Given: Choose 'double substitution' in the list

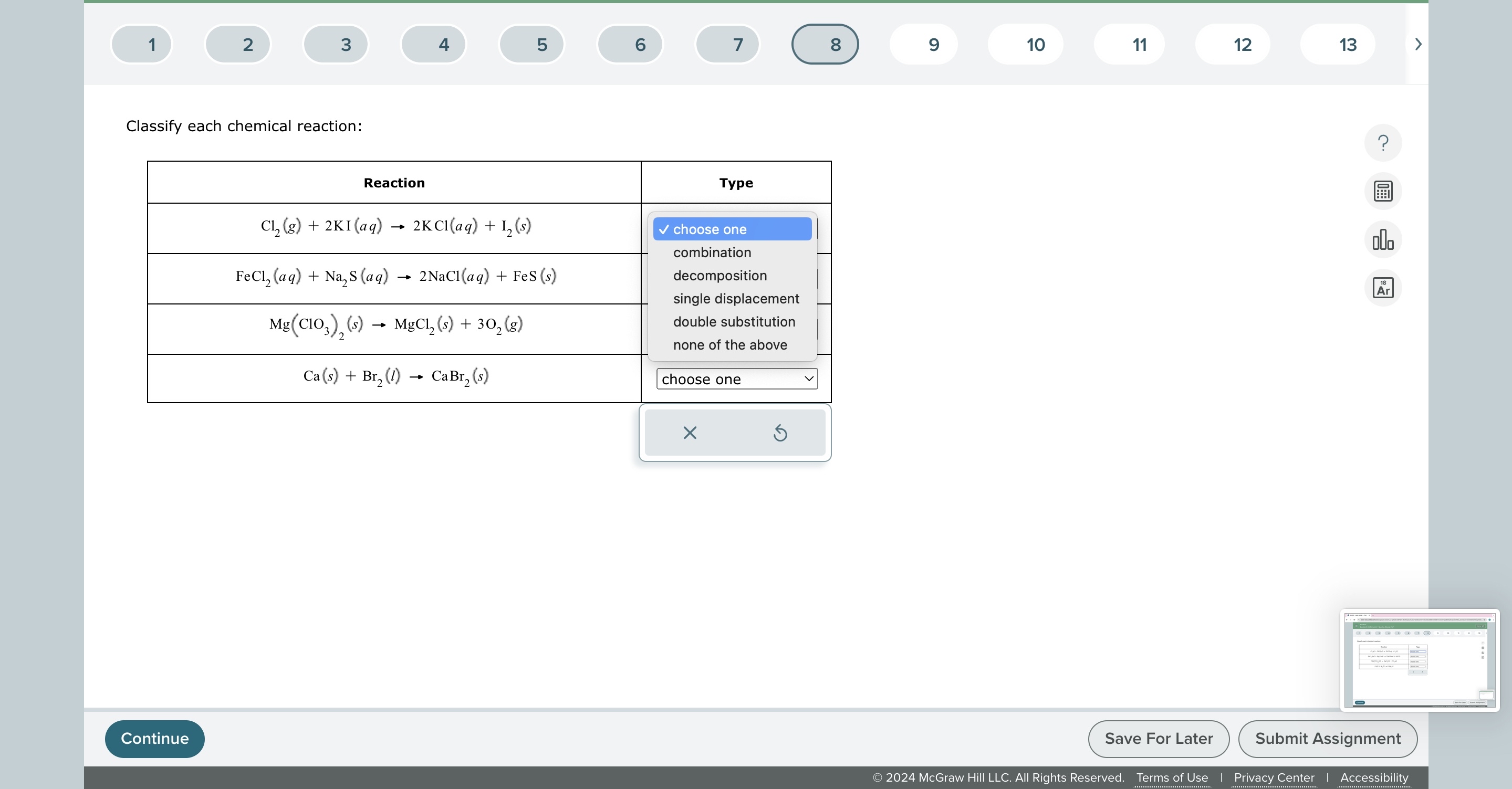Looking at the screenshot, I should point(734,322).
